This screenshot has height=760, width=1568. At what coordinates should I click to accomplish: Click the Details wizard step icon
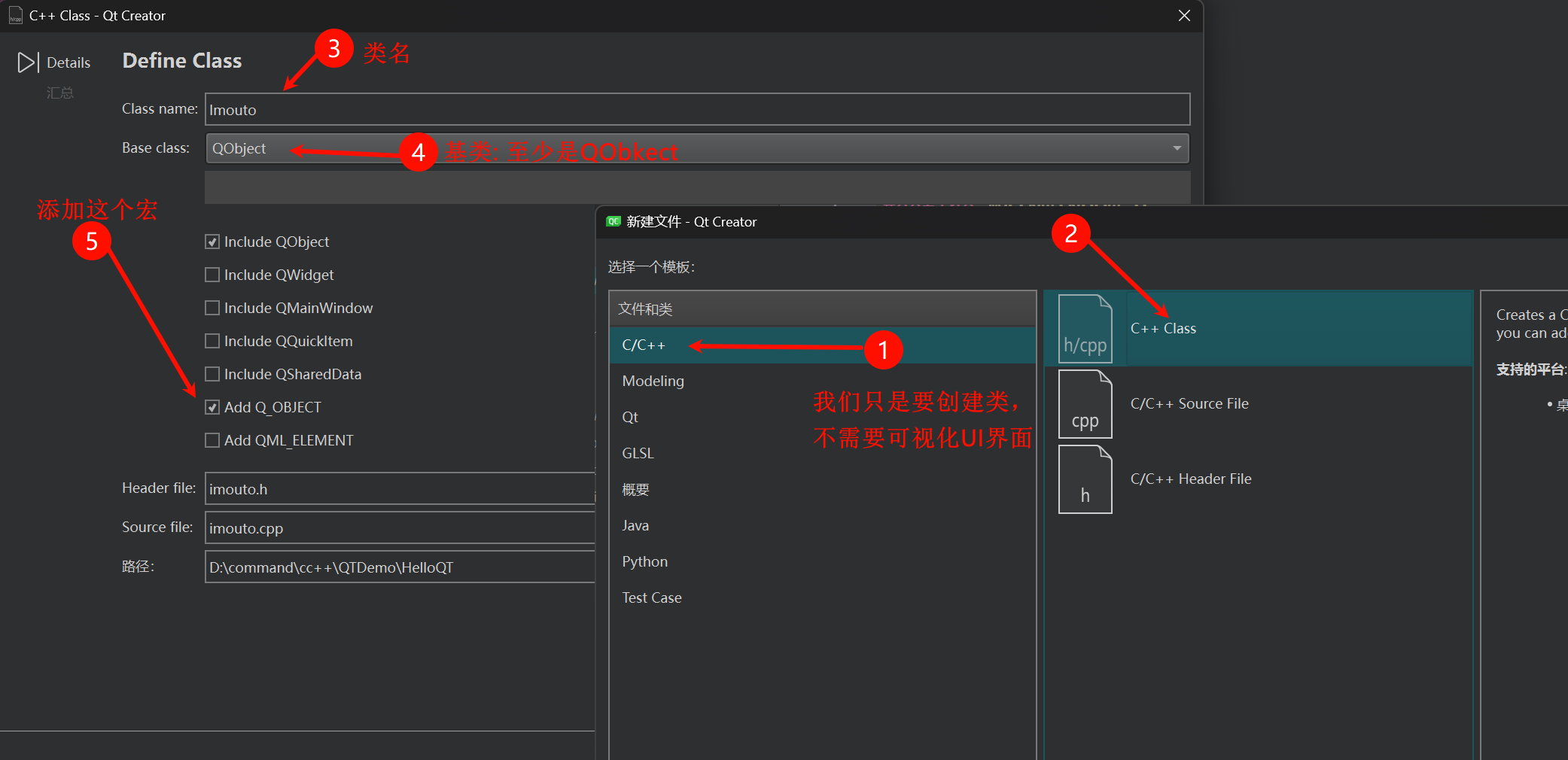coord(28,62)
